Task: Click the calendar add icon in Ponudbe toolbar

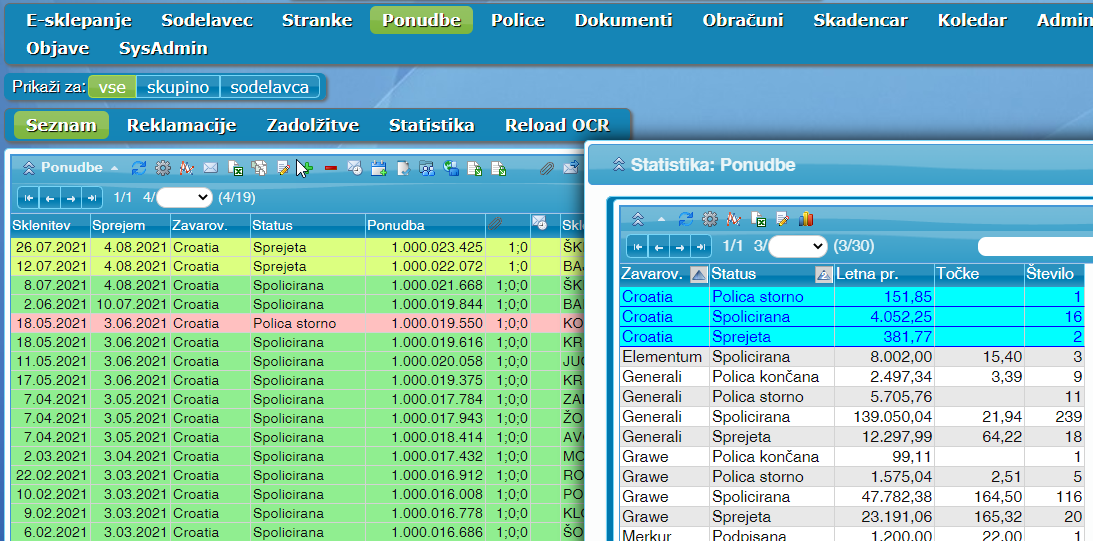Action: pyautogui.click(x=379, y=167)
